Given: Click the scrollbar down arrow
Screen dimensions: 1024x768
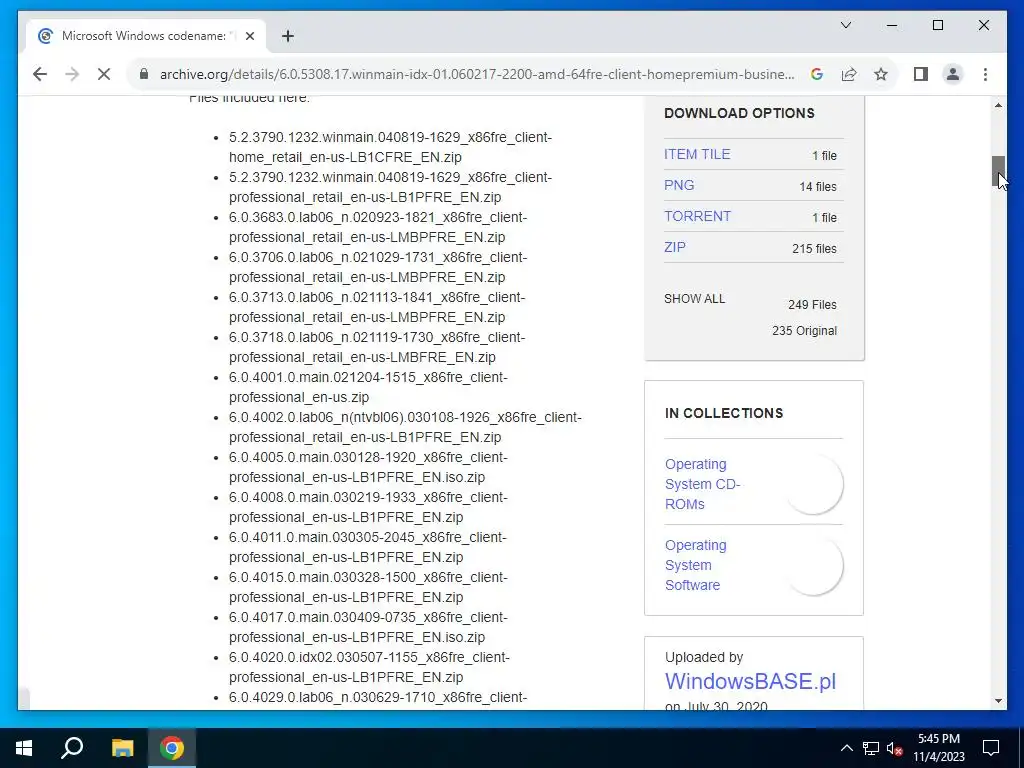Looking at the screenshot, I should [x=998, y=701].
